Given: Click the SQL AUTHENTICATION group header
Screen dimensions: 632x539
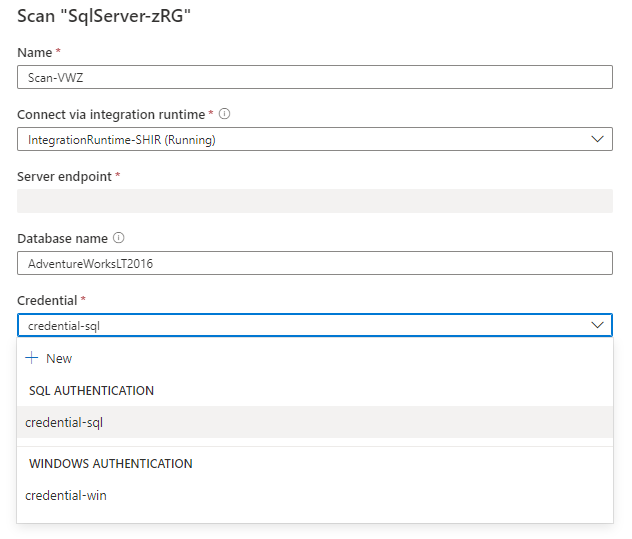Looking at the screenshot, I should [x=91, y=390].
